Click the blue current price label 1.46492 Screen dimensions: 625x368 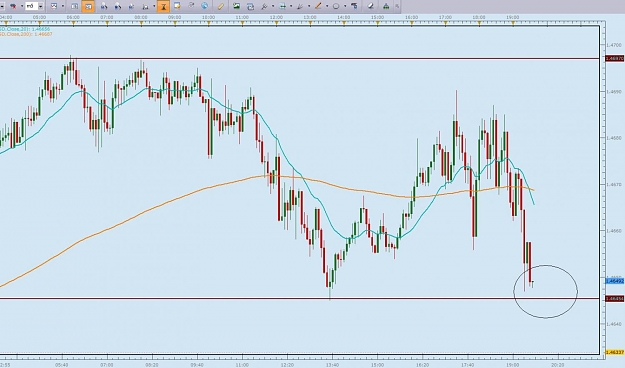point(614,281)
